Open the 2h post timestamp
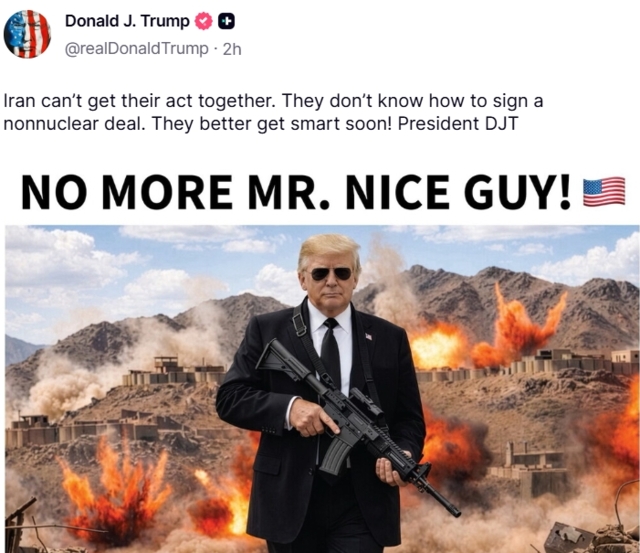The image size is (640, 553). pos(232,49)
